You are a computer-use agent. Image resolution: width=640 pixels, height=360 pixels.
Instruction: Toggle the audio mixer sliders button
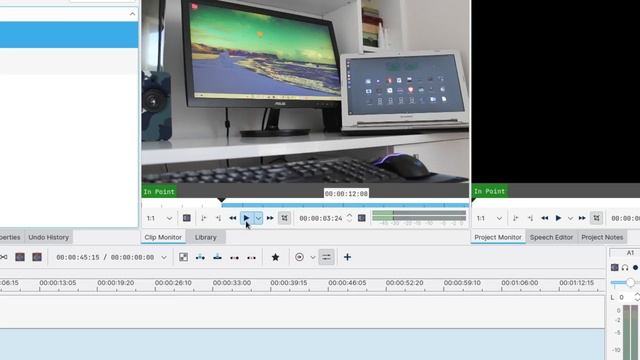pos(327,257)
